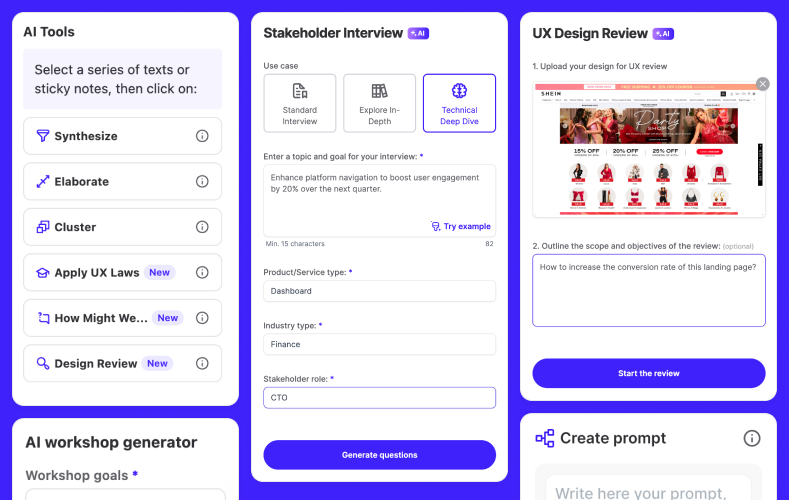Remove the uploaded design with the X icon
789x500 pixels.
pos(762,84)
